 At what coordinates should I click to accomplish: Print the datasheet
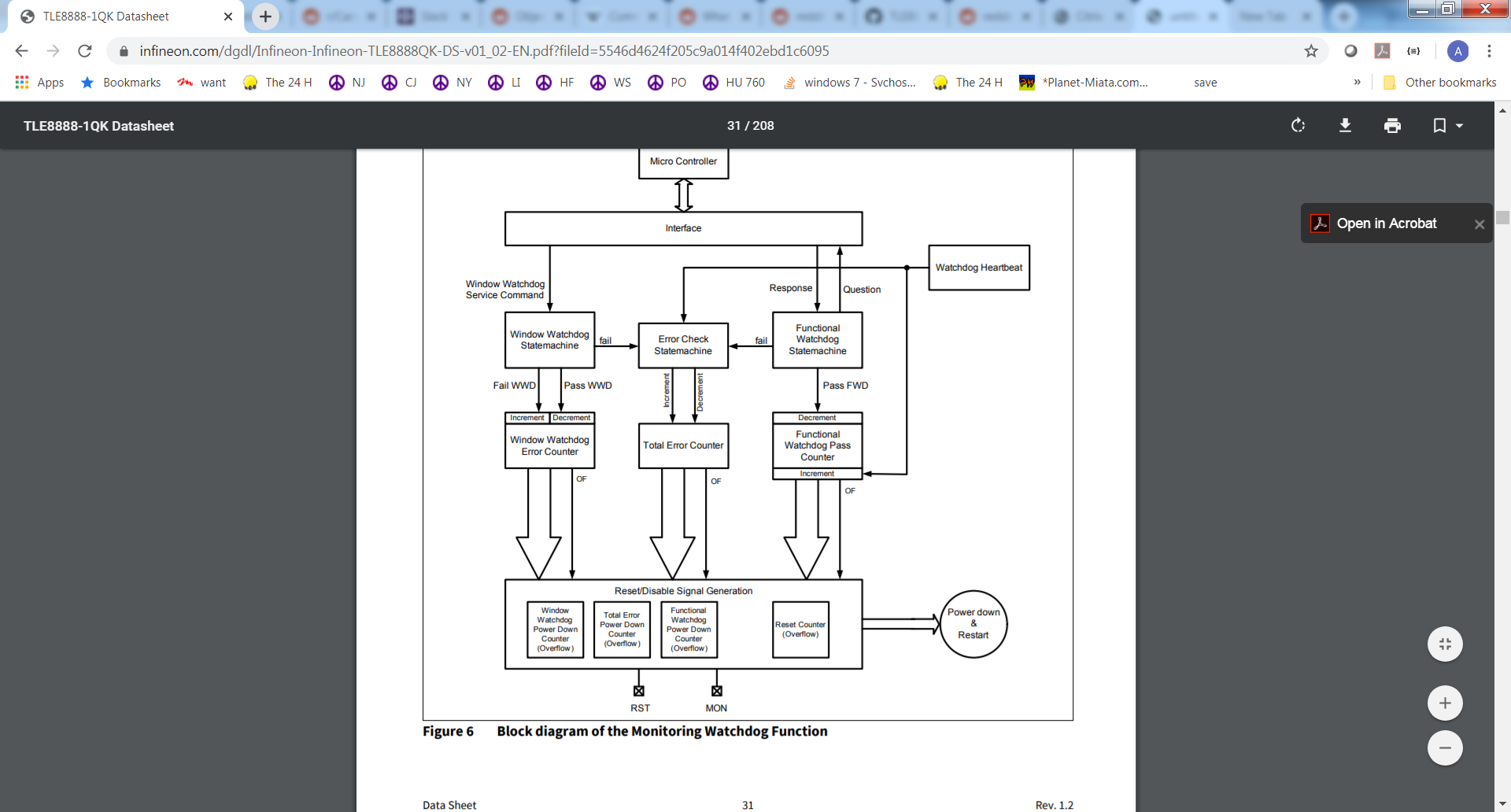click(x=1392, y=125)
